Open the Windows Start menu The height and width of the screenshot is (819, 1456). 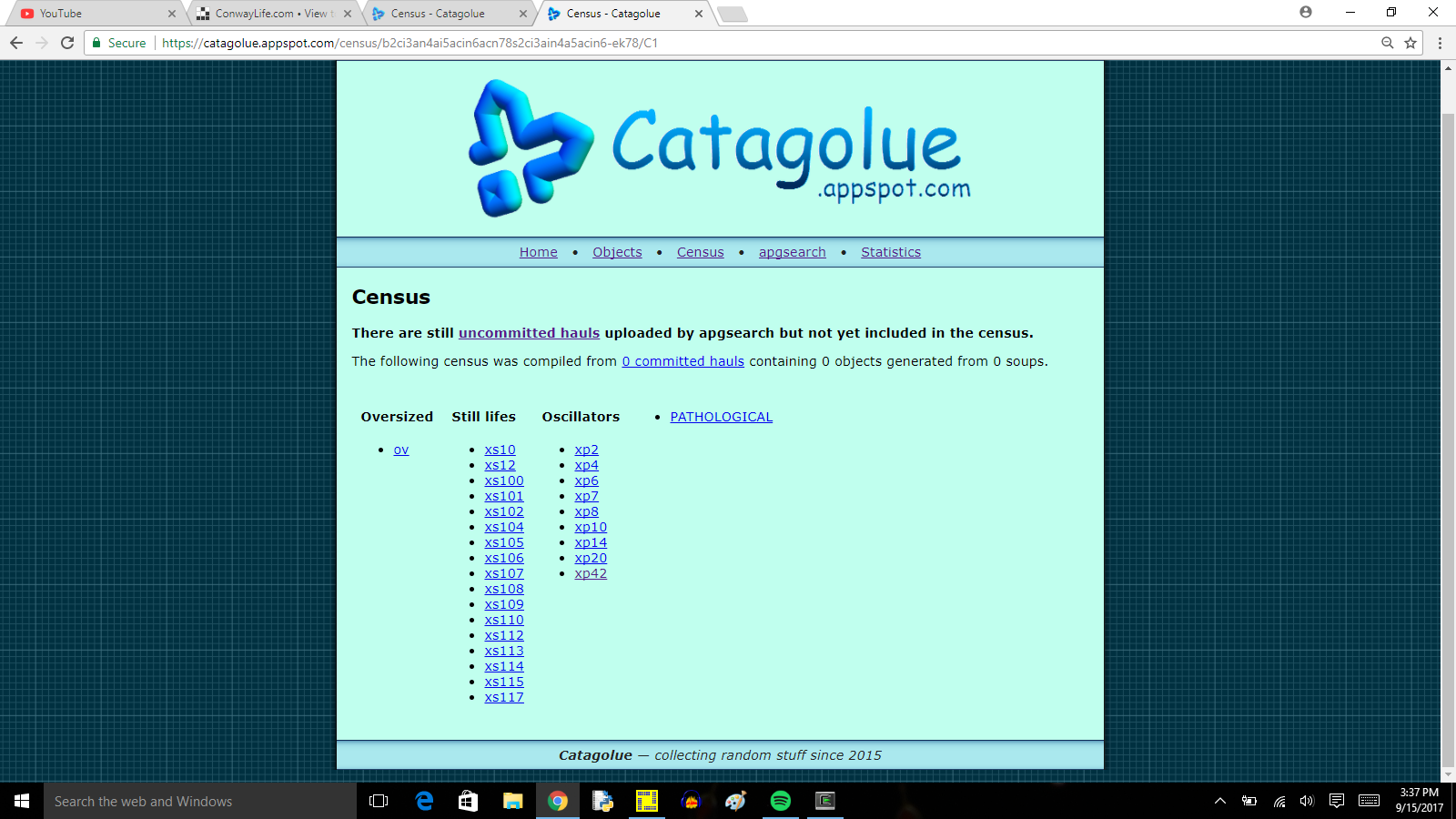click(x=22, y=801)
